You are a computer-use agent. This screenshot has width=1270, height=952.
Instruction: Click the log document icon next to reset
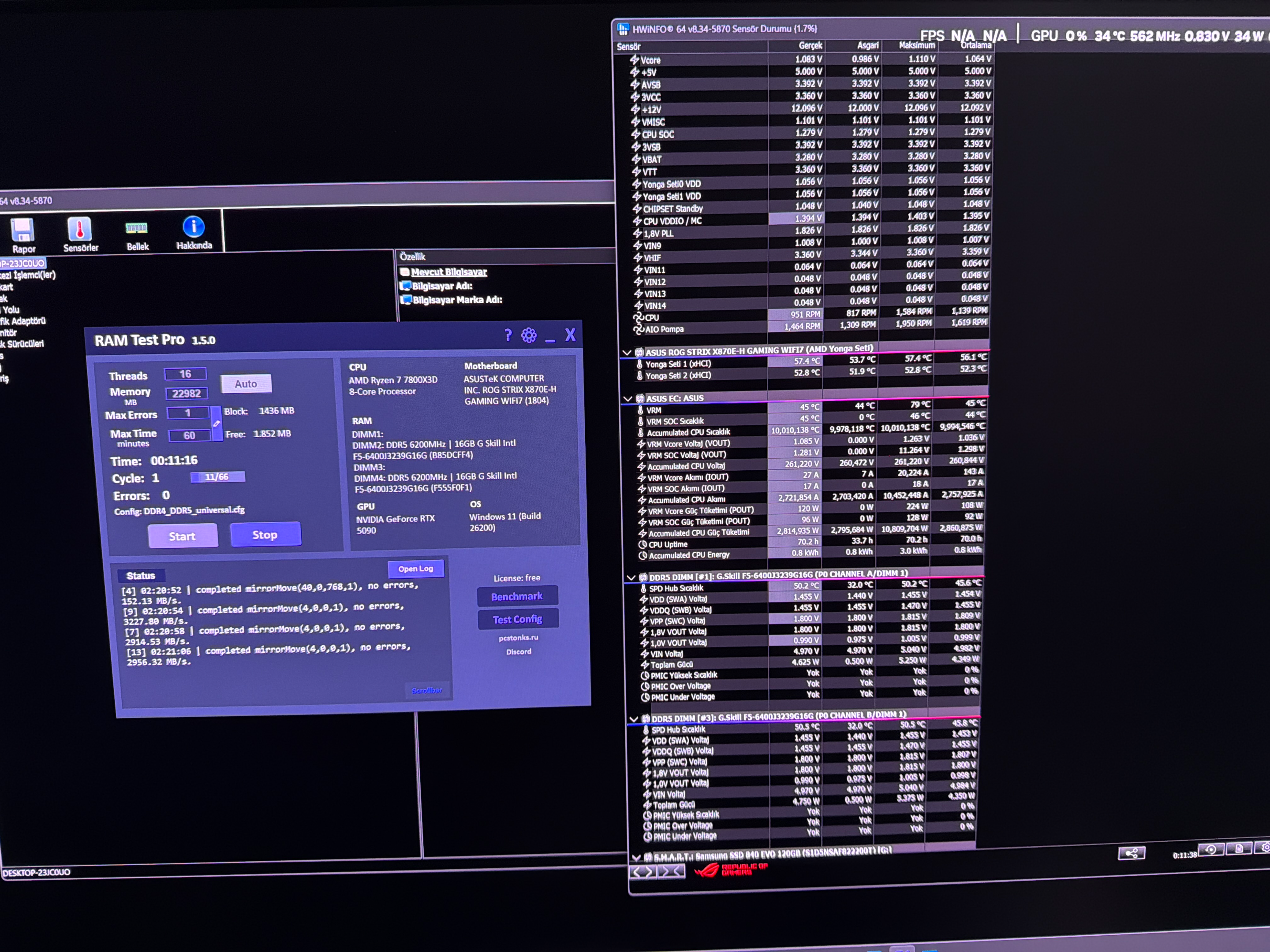click(x=1239, y=849)
